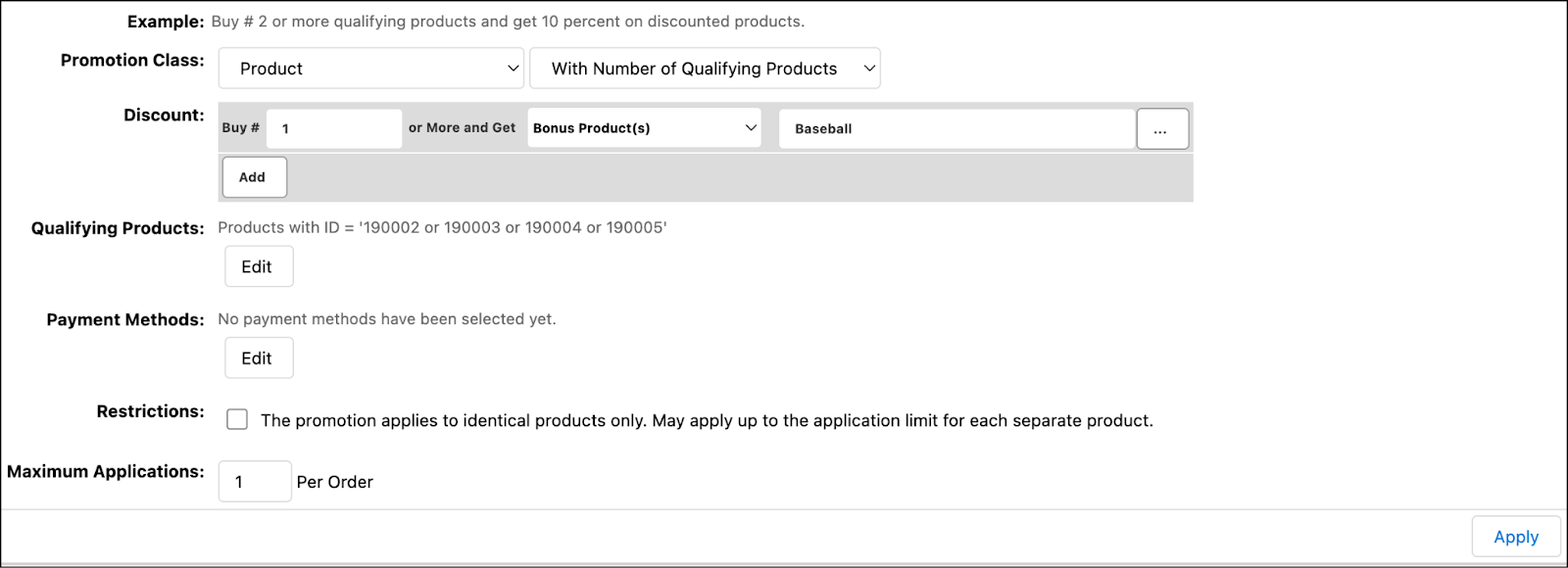Screen dimensions: 1568x568
Task: Edit the Payment Methods selection
Action: click(x=258, y=358)
